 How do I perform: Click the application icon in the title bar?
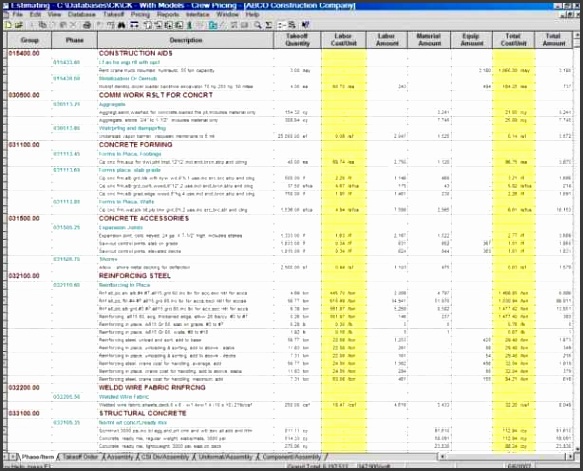[5, 5]
